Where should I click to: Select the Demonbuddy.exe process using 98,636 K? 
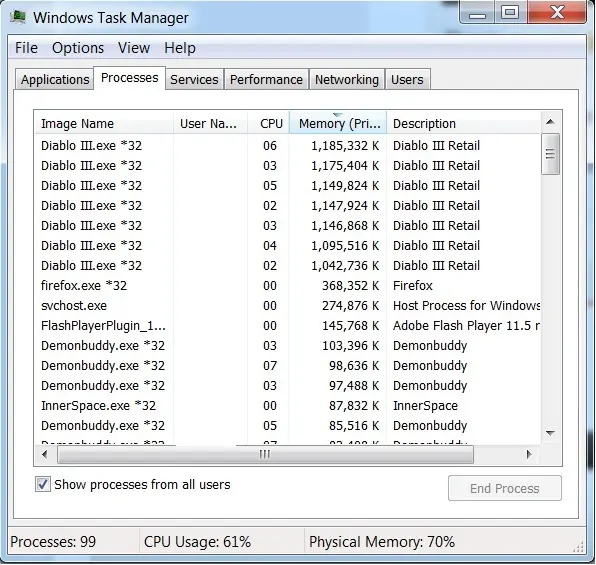287,366
